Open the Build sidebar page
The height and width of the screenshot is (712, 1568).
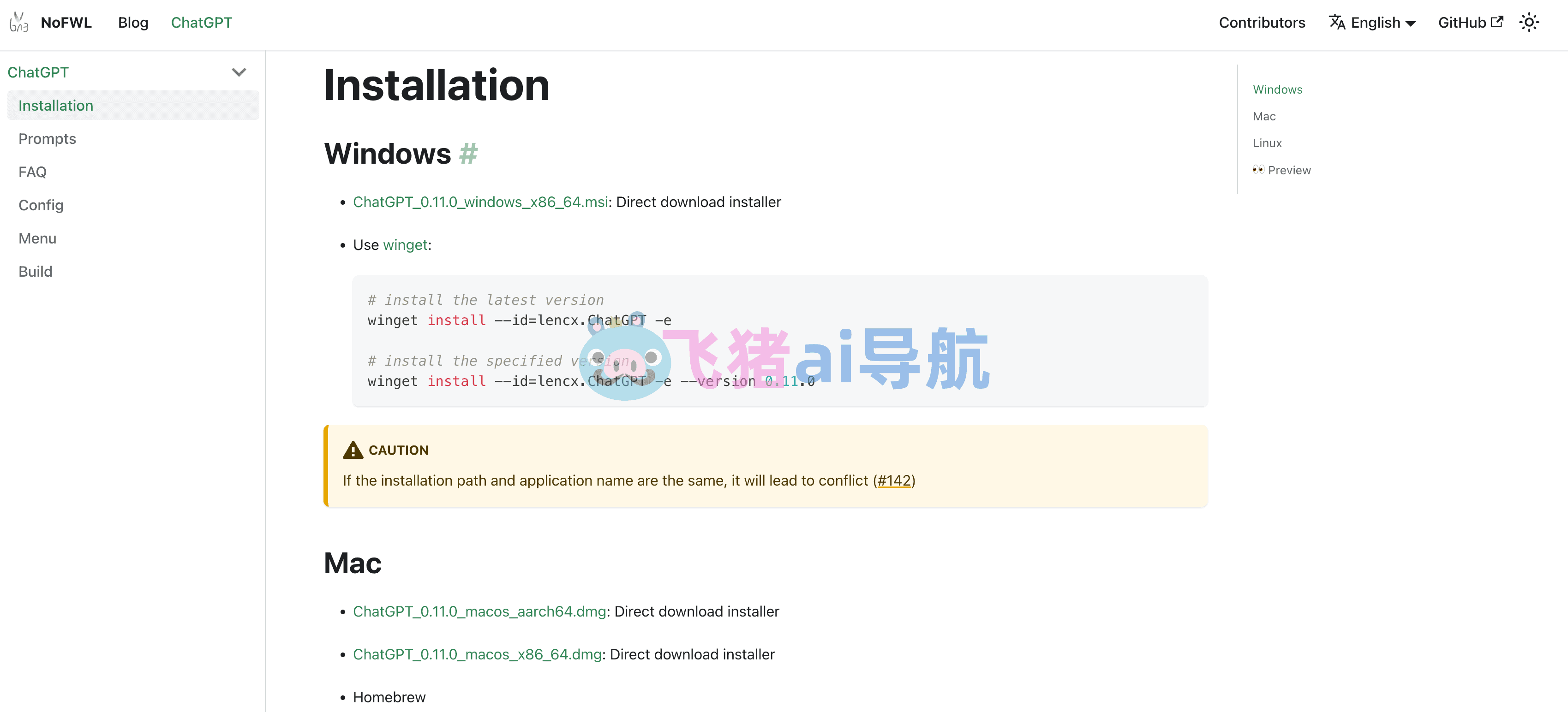pyautogui.click(x=36, y=272)
